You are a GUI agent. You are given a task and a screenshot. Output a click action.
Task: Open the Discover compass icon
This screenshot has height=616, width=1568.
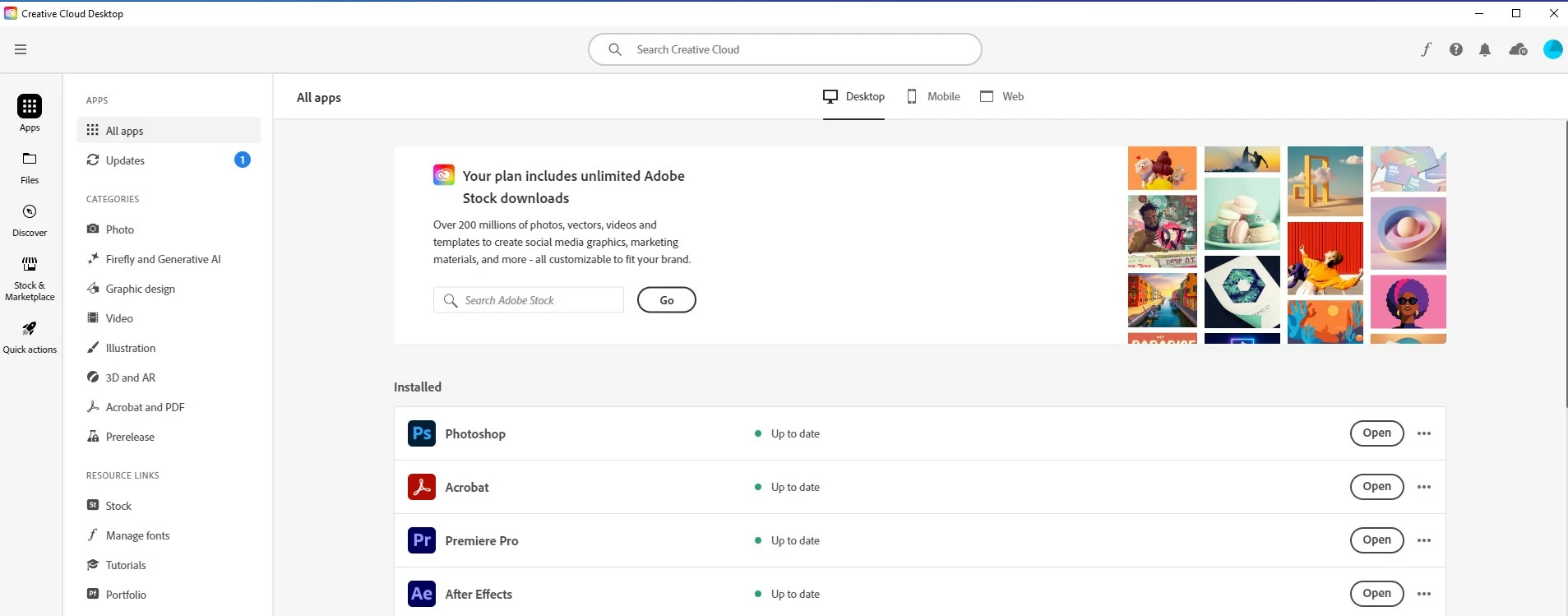(30, 211)
